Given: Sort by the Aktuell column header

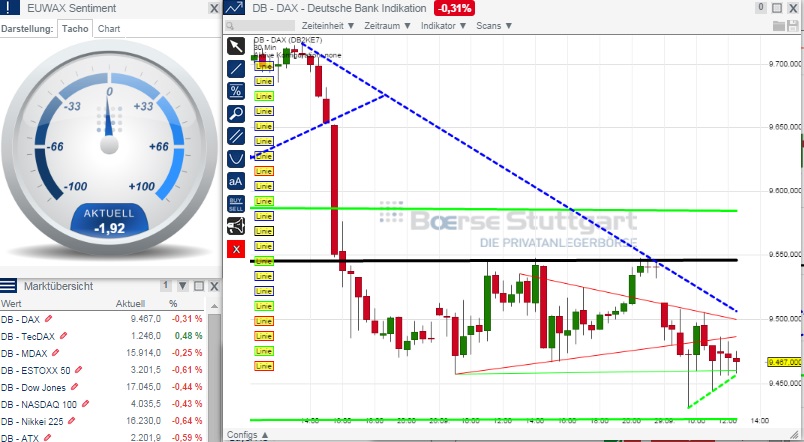Looking at the screenshot, I should (x=130, y=304).
